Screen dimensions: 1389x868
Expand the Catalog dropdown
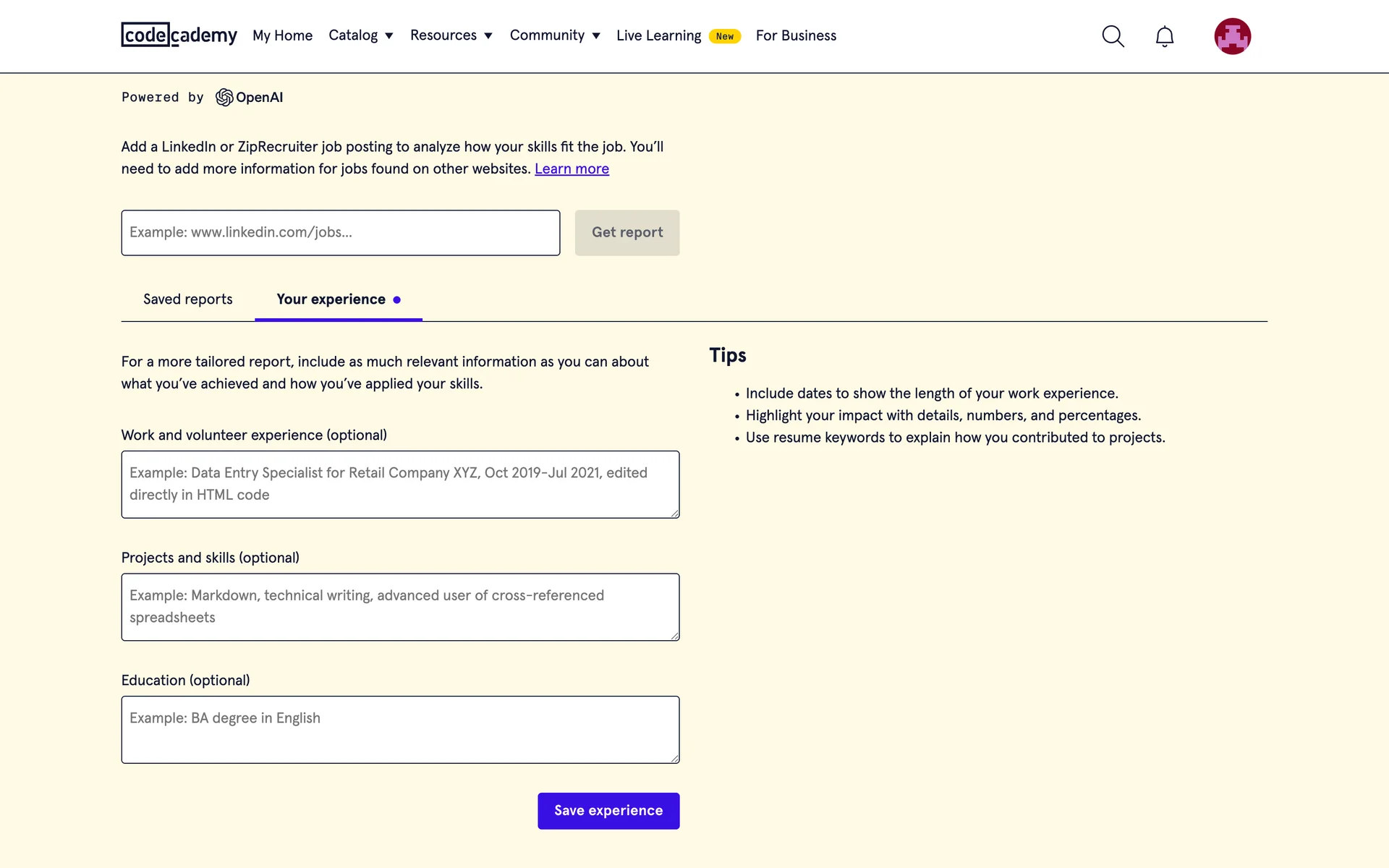coord(360,35)
